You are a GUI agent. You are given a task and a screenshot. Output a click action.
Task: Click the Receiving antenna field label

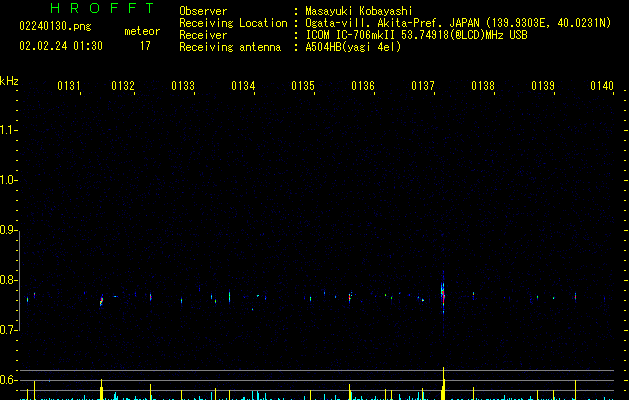coord(230,47)
